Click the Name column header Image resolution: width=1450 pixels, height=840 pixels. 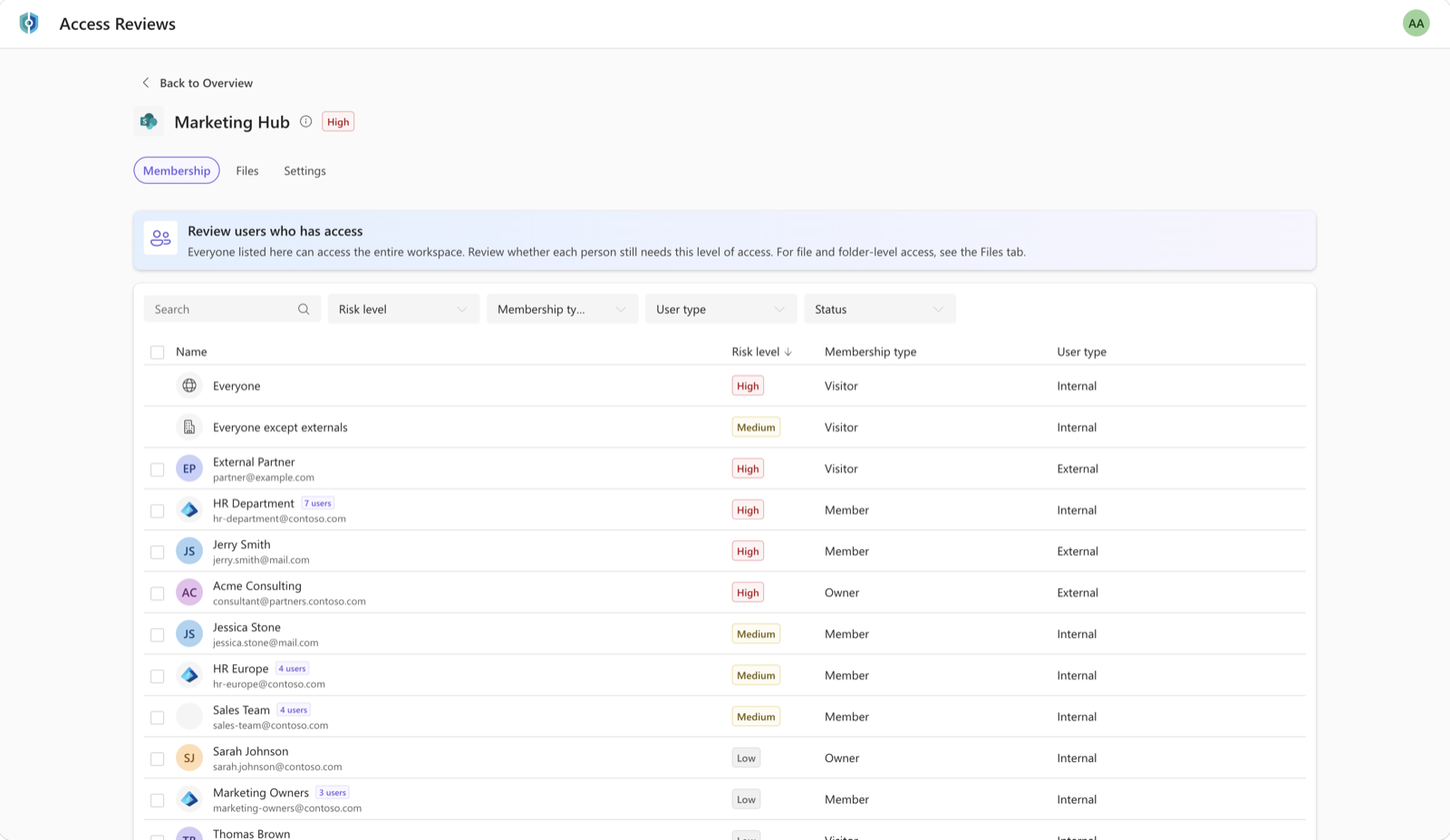(x=191, y=352)
